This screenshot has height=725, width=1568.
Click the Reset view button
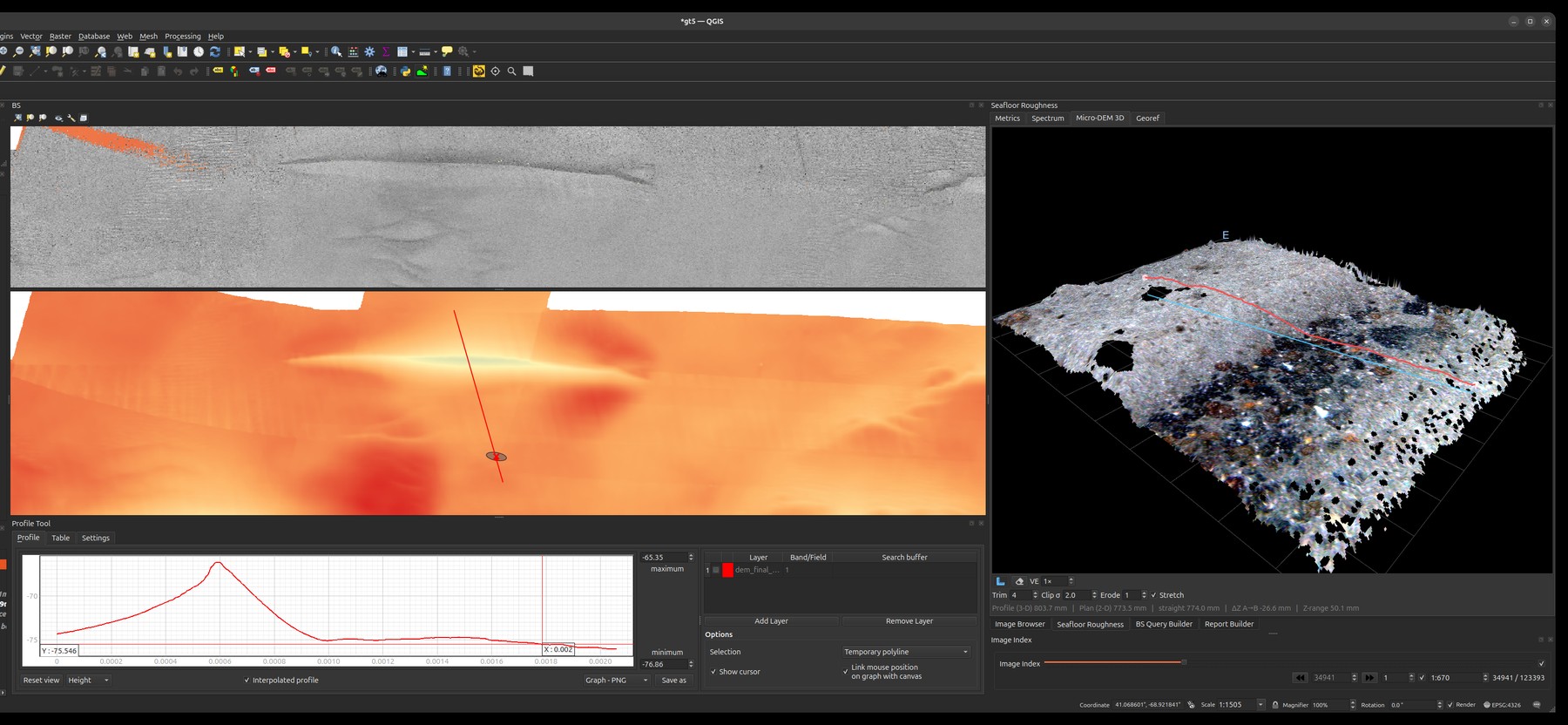[41, 680]
